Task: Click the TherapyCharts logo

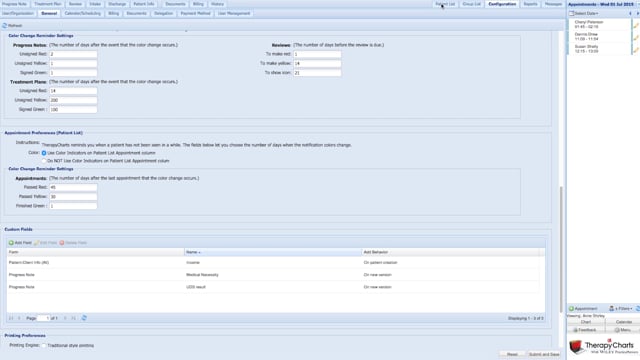Action: (604, 347)
